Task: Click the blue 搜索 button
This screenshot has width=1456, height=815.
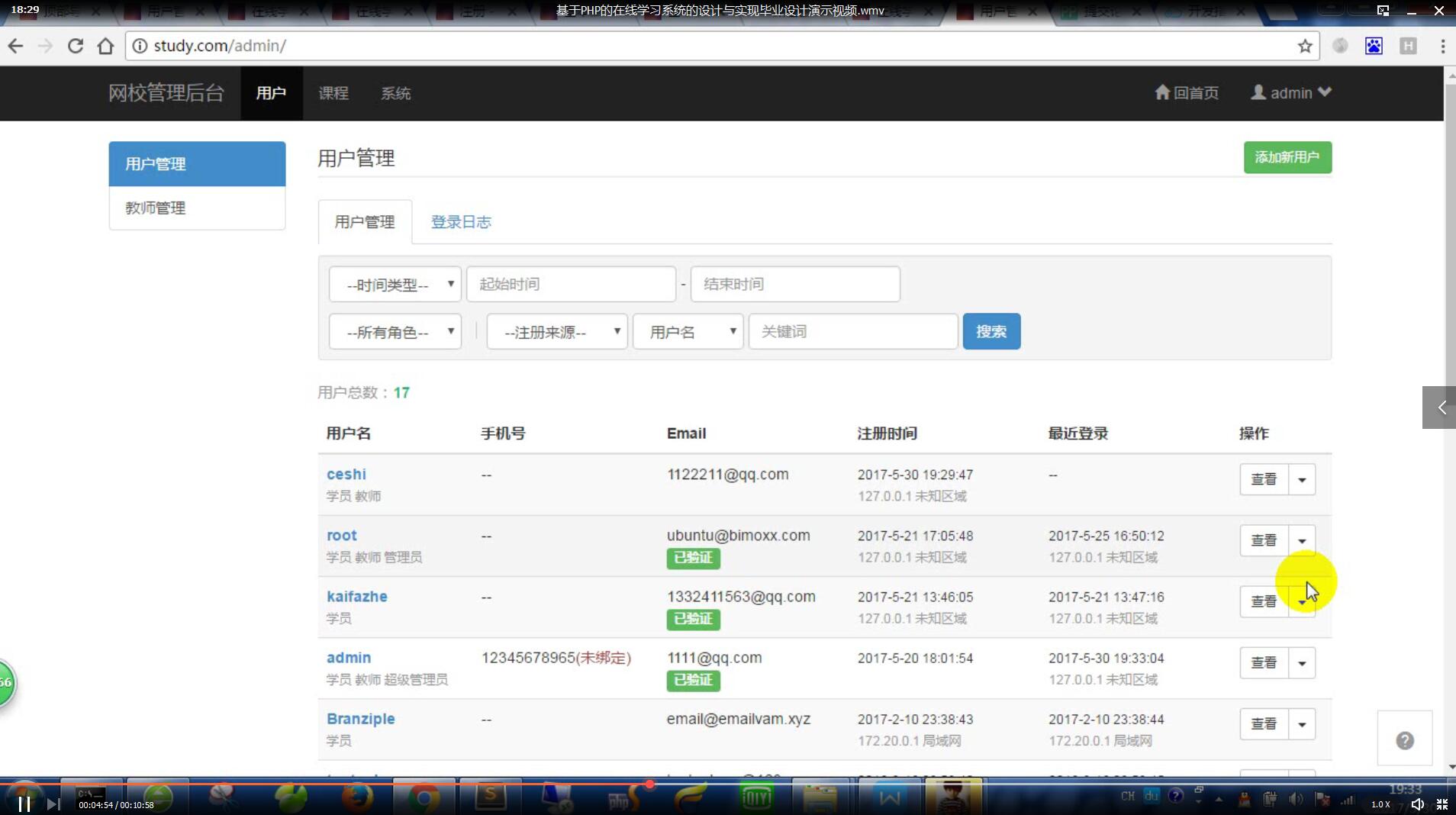Action: (x=991, y=331)
